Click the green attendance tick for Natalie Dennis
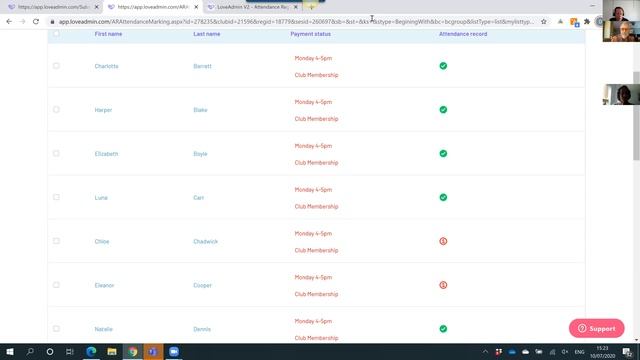This screenshot has height=360, width=640. (x=443, y=329)
